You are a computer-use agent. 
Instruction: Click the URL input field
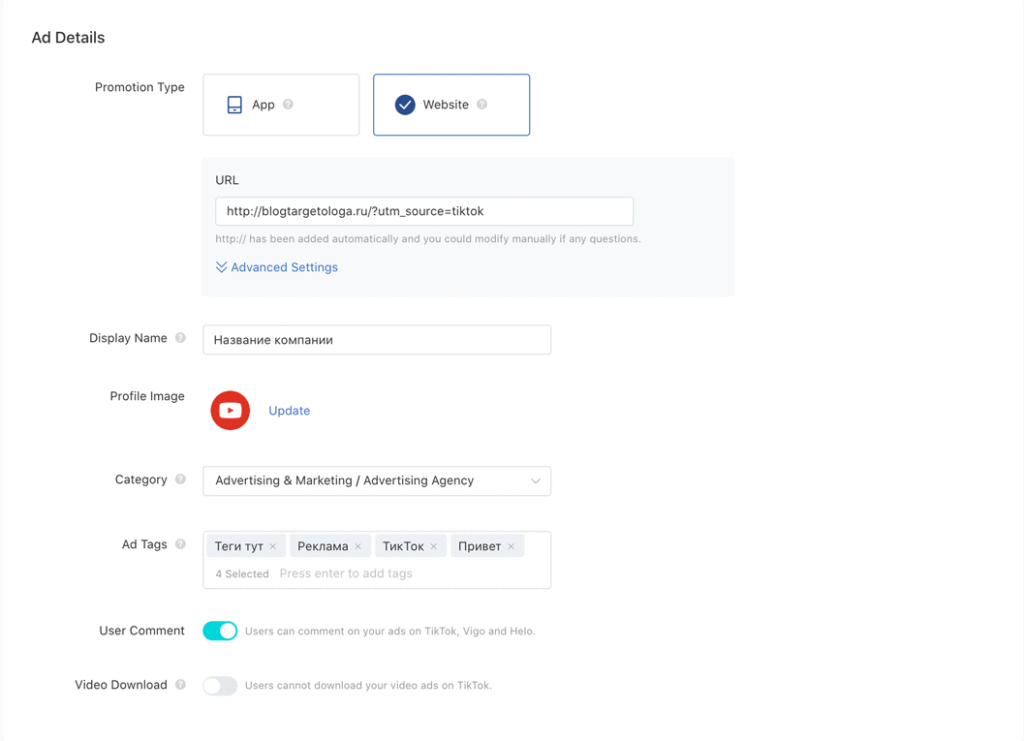[x=424, y=211]
